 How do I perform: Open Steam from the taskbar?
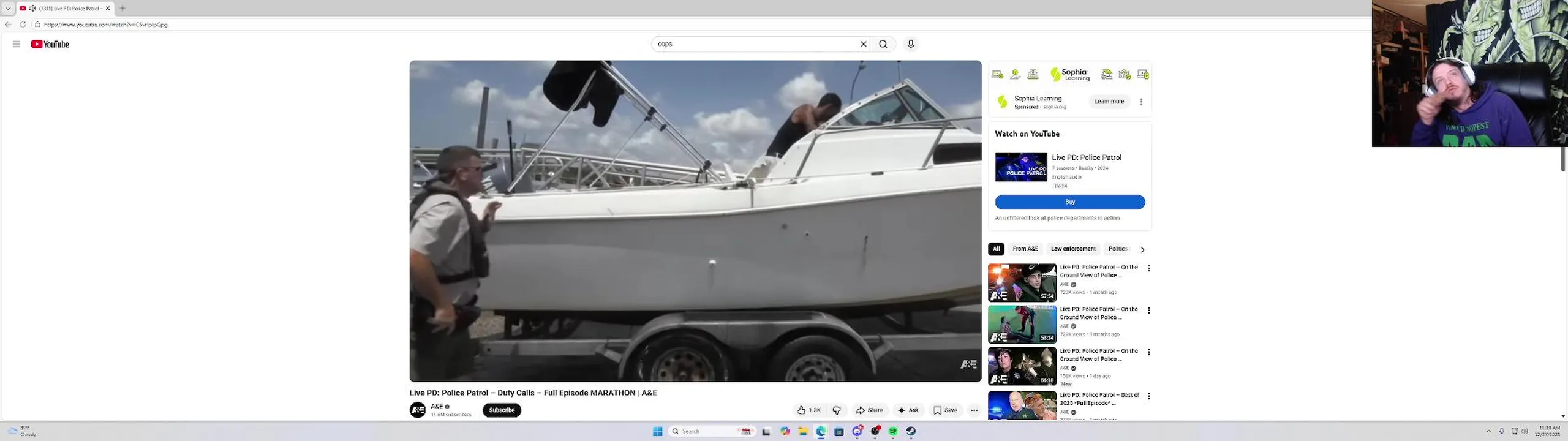(911, 431)
